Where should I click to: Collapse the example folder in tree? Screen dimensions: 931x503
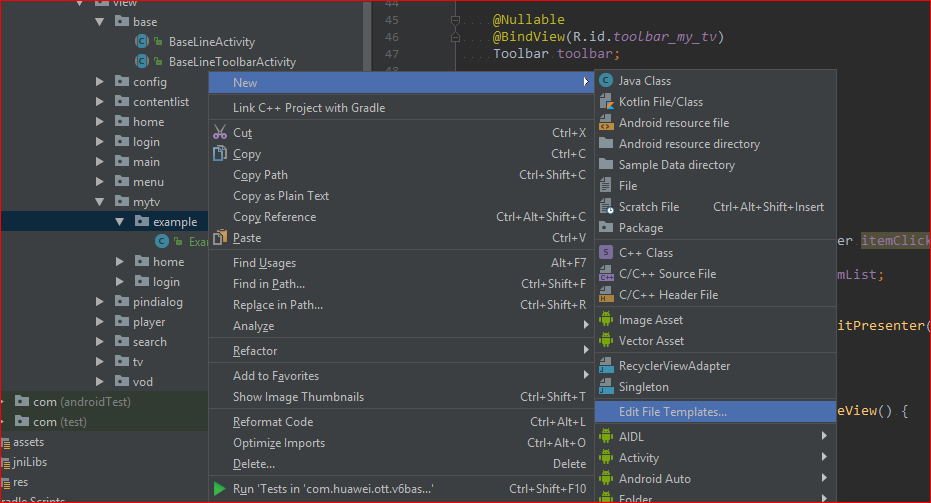[119, 222]
